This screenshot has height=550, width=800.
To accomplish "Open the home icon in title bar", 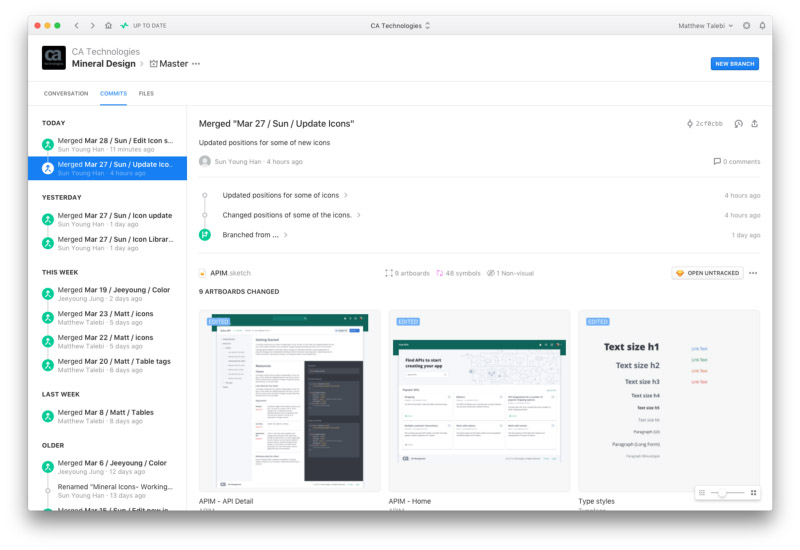I will click(108, 26).
